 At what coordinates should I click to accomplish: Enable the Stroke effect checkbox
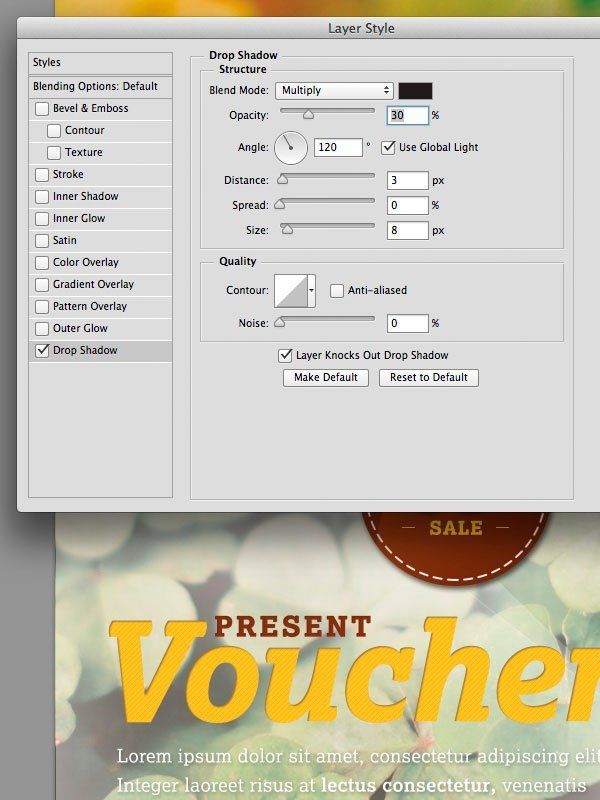[x=42, y=174]
